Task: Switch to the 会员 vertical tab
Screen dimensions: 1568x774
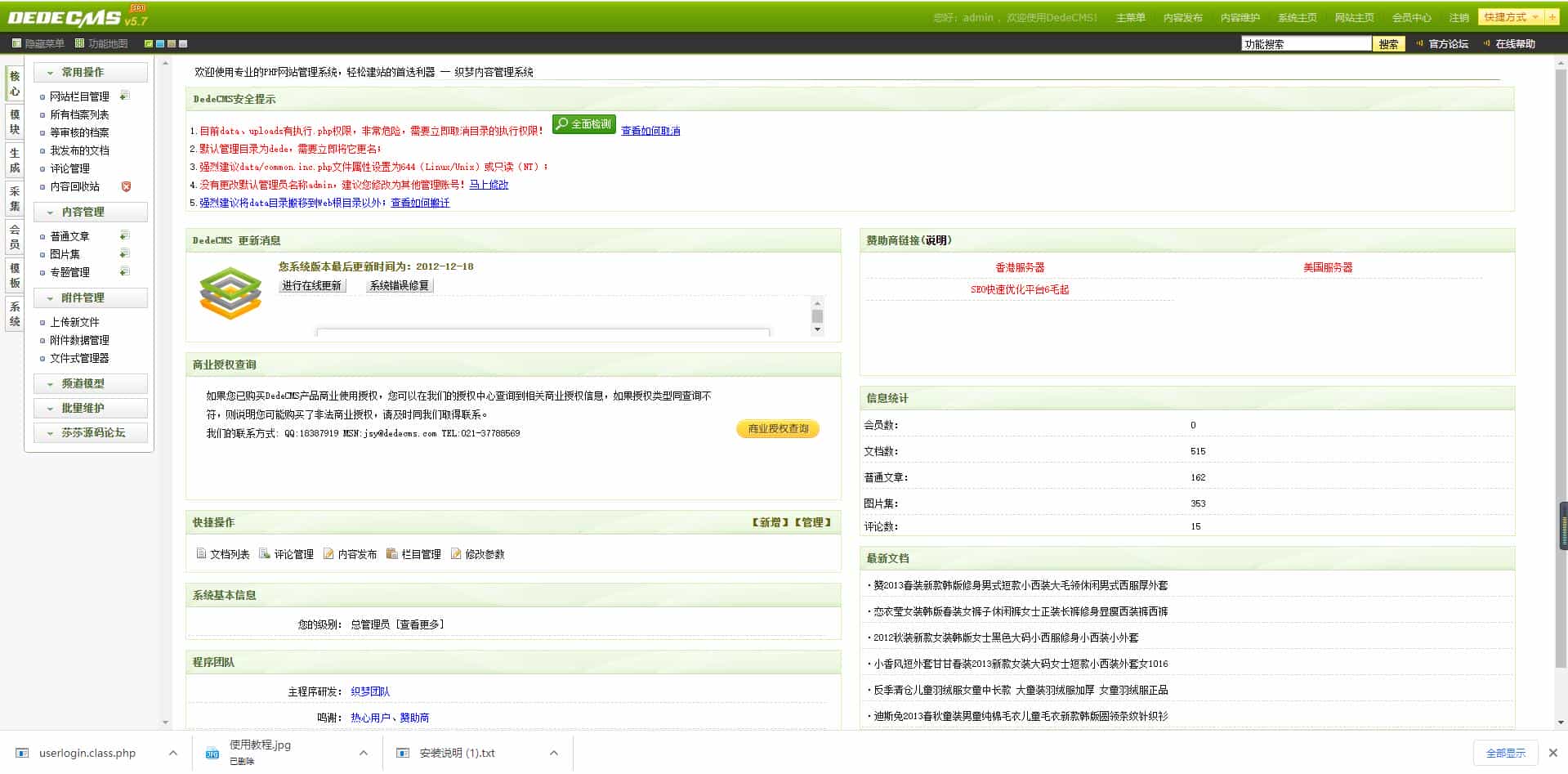Action: point(15,237)
